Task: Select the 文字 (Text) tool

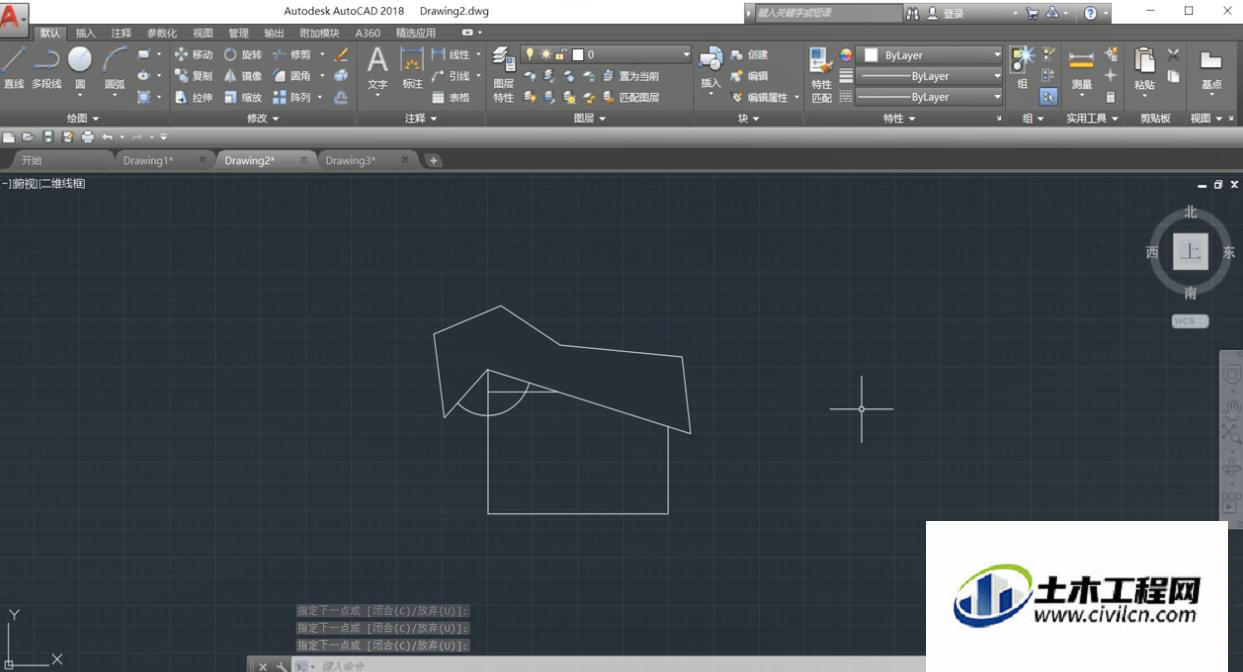Action: click(377, 68)
